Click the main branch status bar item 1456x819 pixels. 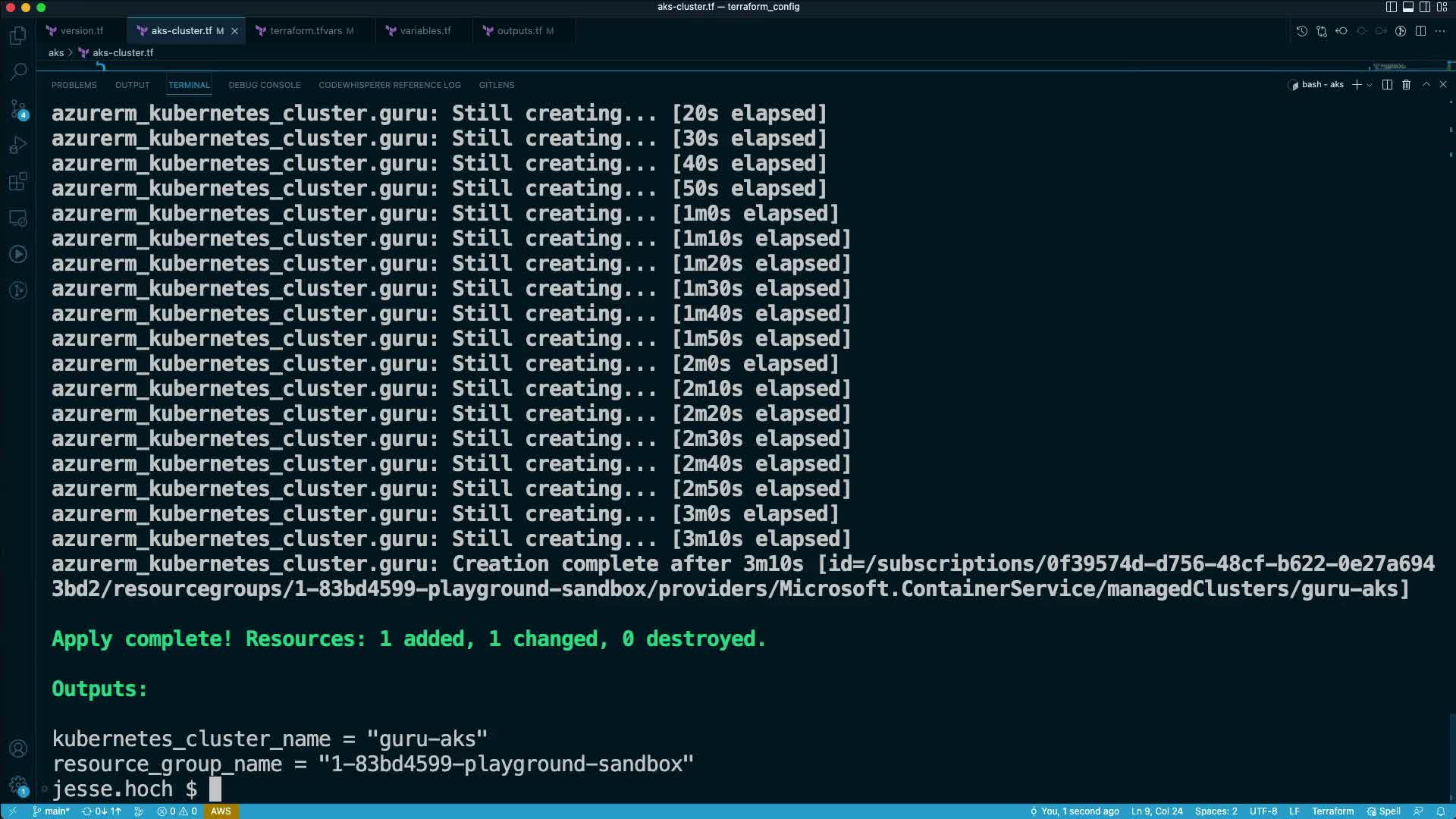tap(52, 811)
